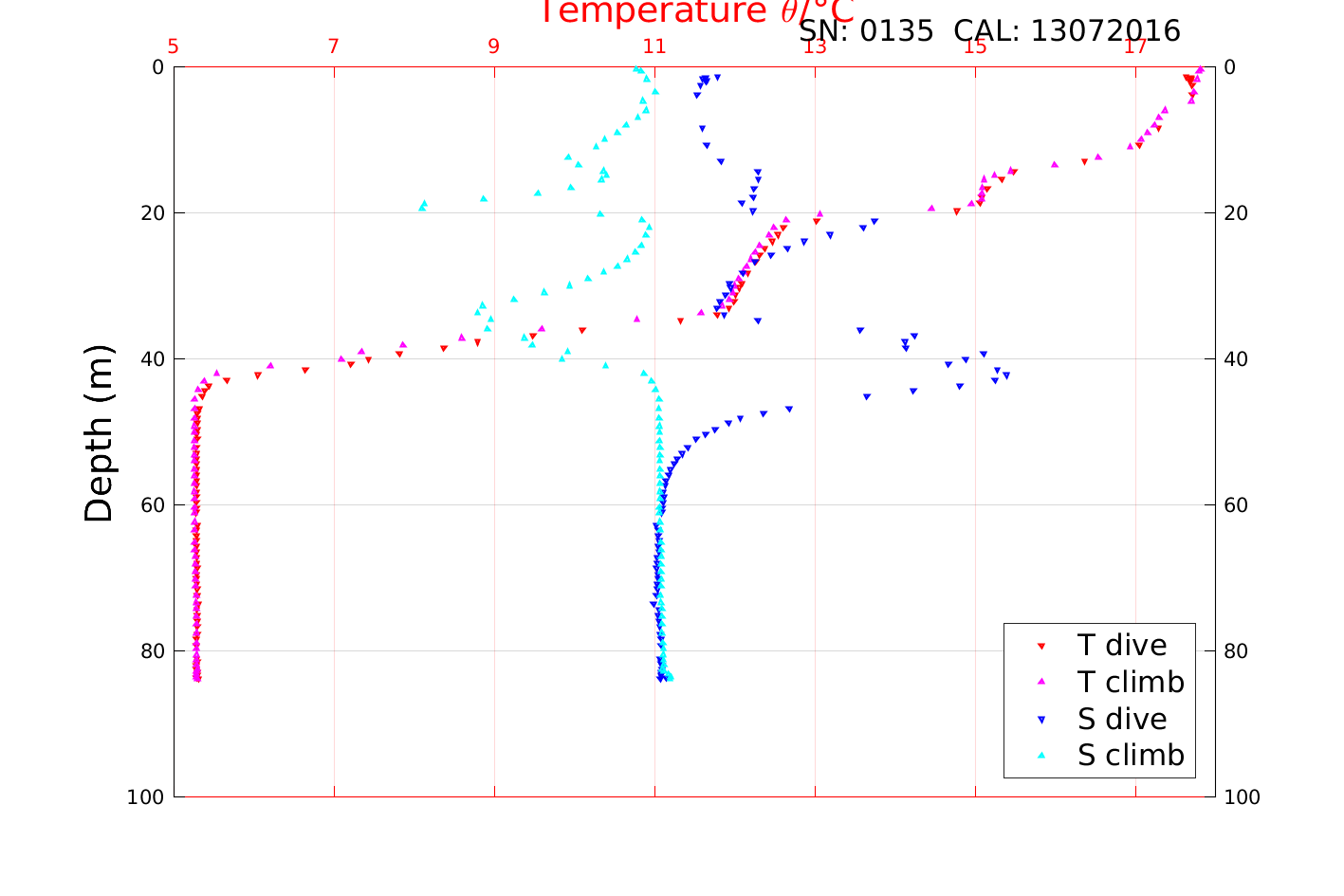This screenshot has width=1344, height=896.
Task: Click the left depth axis tick 40
Action: point(152,359)
